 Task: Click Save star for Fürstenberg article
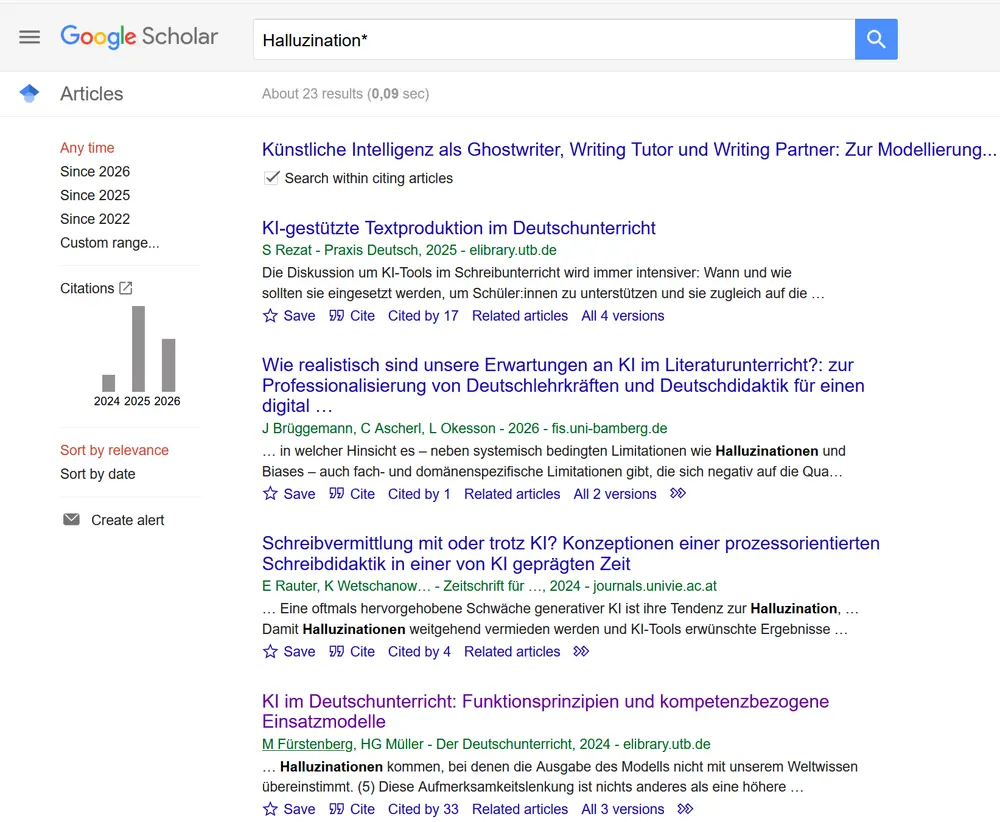[x=270, y=809]
